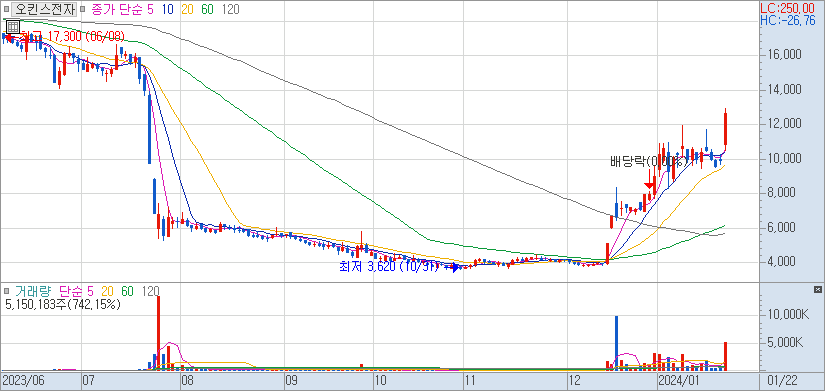Click the 16,000 price axis label

click(x=783, y=55)
